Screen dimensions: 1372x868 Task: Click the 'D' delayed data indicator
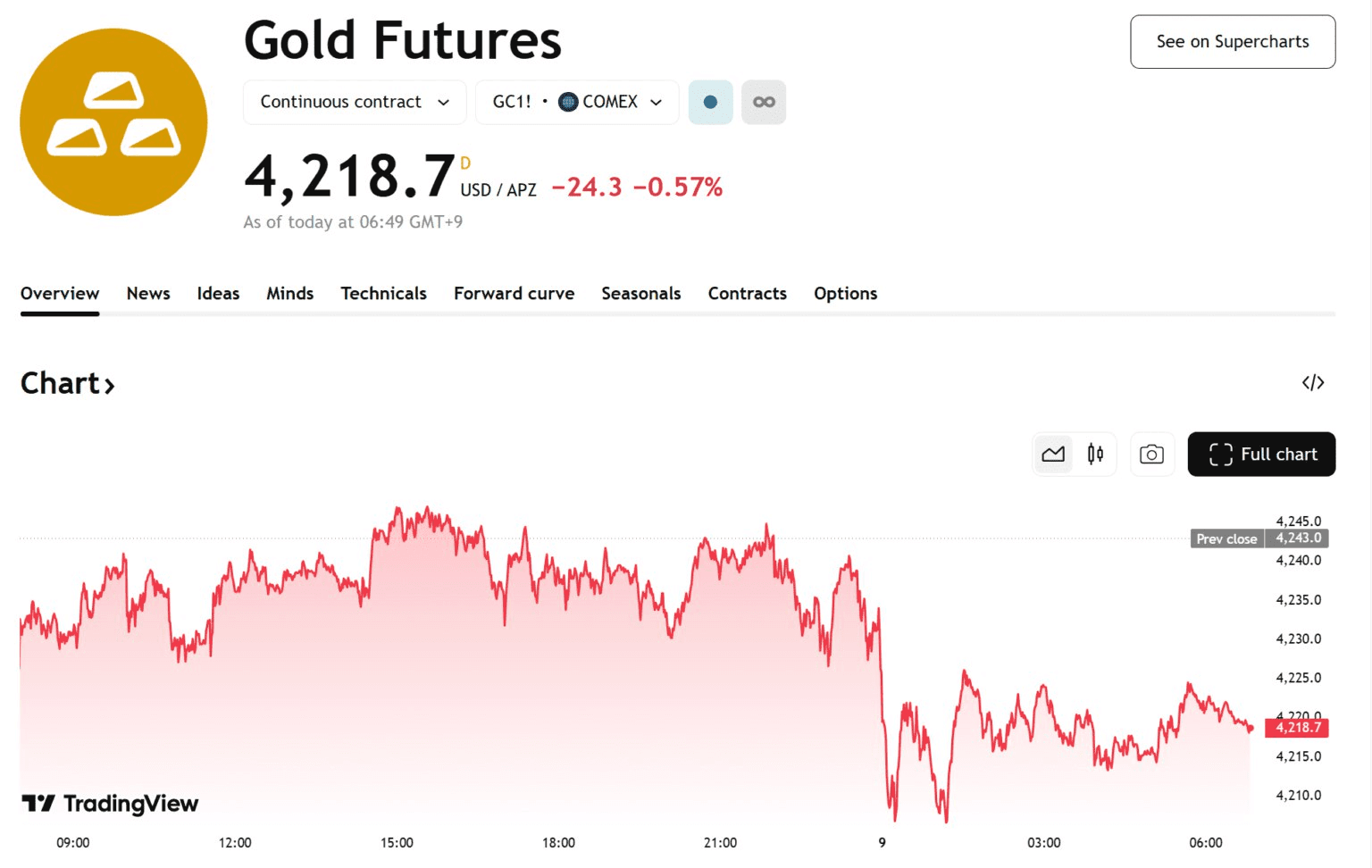point(465,163)
